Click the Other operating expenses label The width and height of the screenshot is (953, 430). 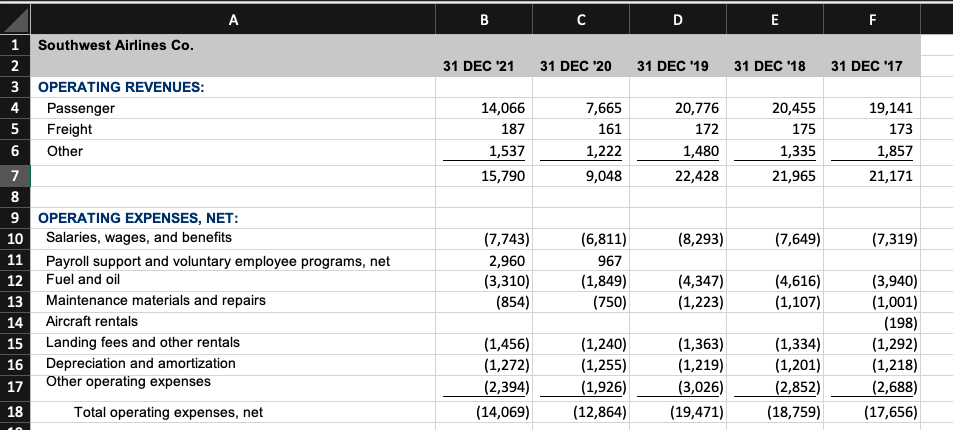coord(129,381)
